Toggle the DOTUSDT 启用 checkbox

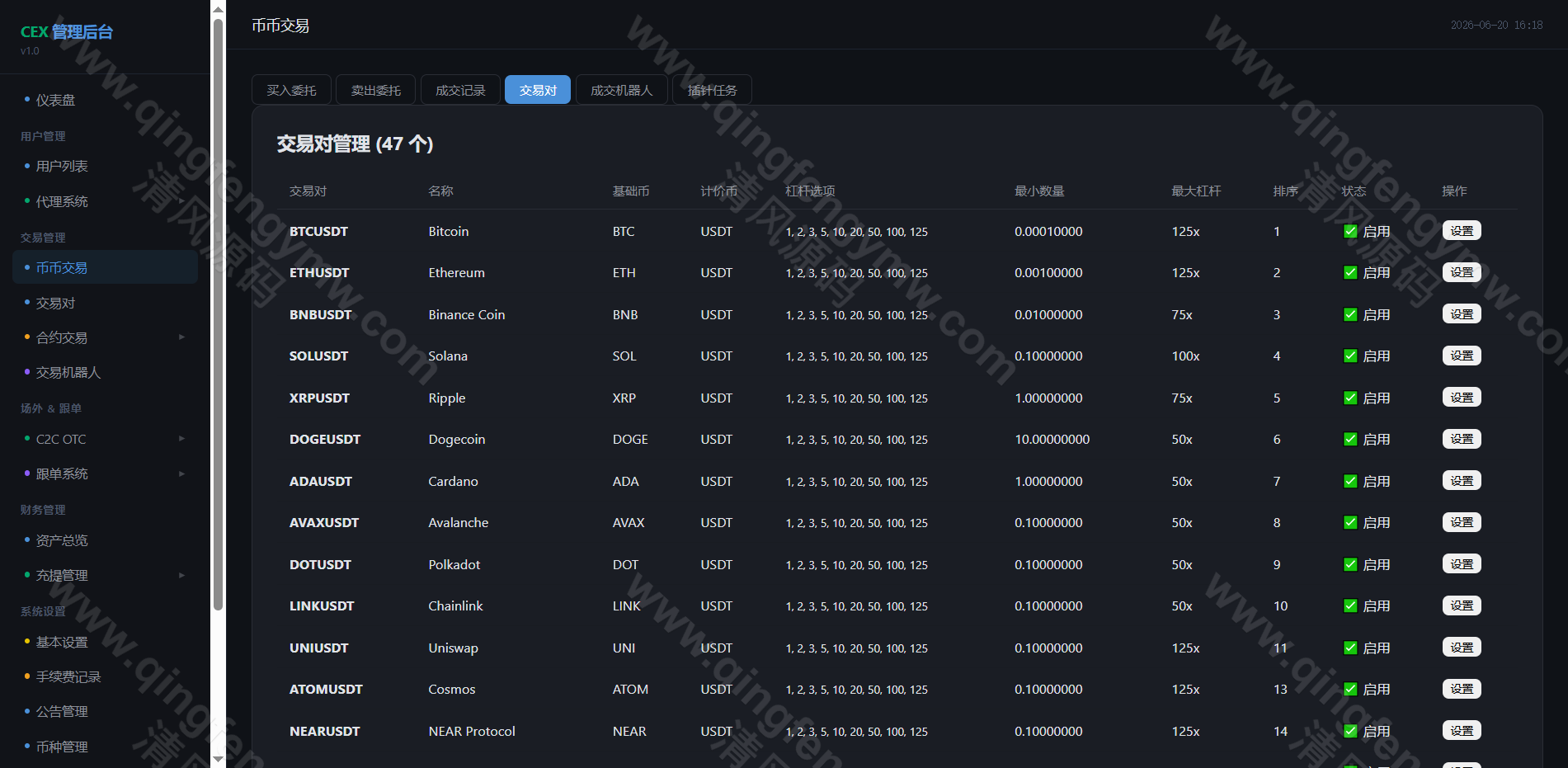point(1350,565)
